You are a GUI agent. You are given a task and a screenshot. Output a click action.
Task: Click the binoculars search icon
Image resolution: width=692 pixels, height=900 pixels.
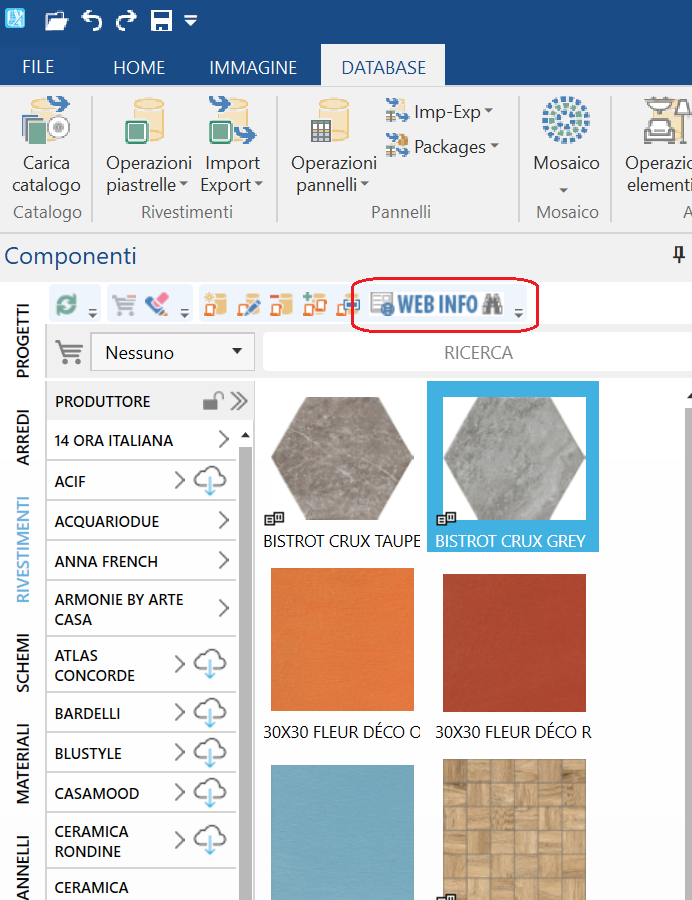click(x=492, y=304)
